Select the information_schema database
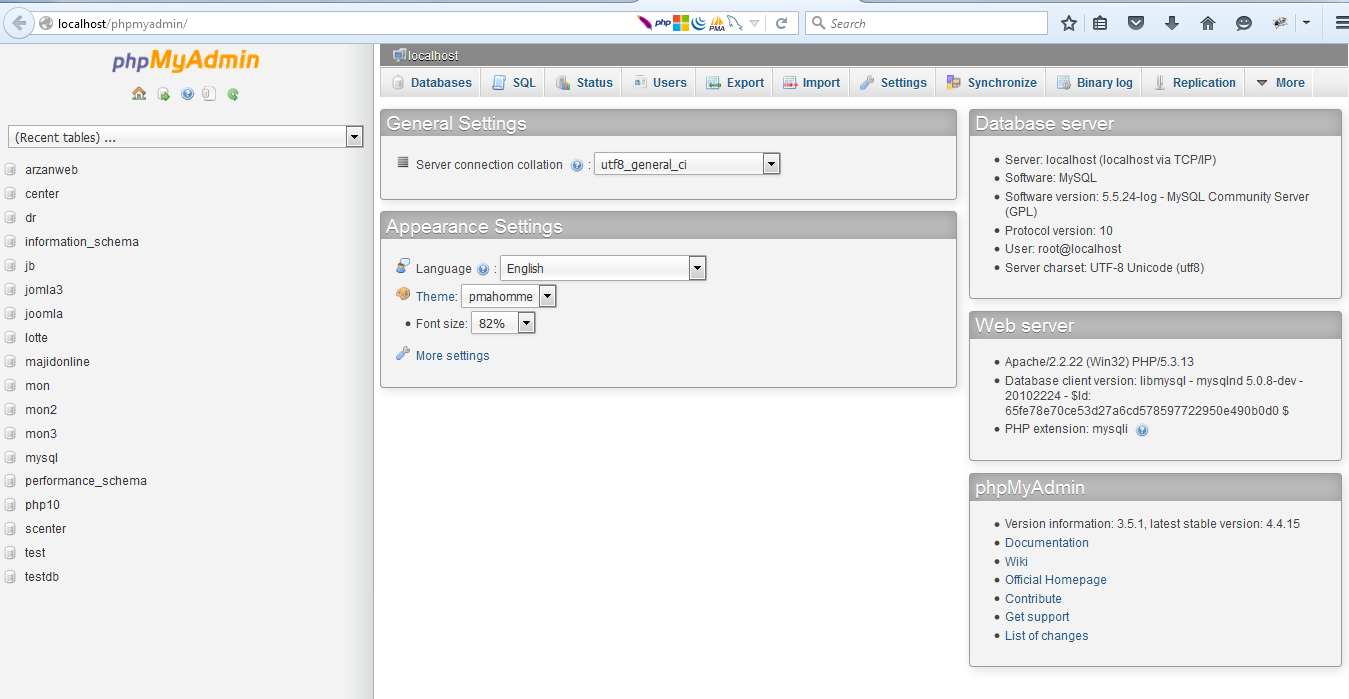The width and height of the screenshot is (1349, 699). [82, 242]
